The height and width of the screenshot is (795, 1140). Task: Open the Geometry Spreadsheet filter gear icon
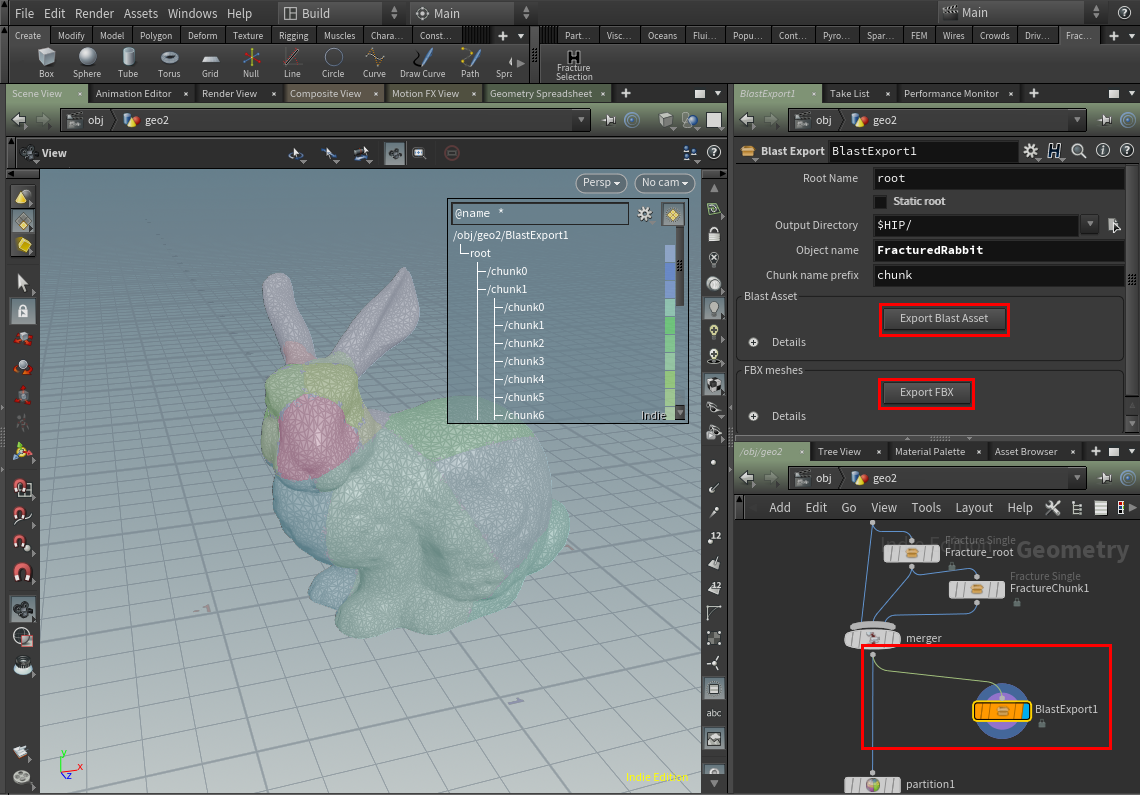click(x=645, y=213)
